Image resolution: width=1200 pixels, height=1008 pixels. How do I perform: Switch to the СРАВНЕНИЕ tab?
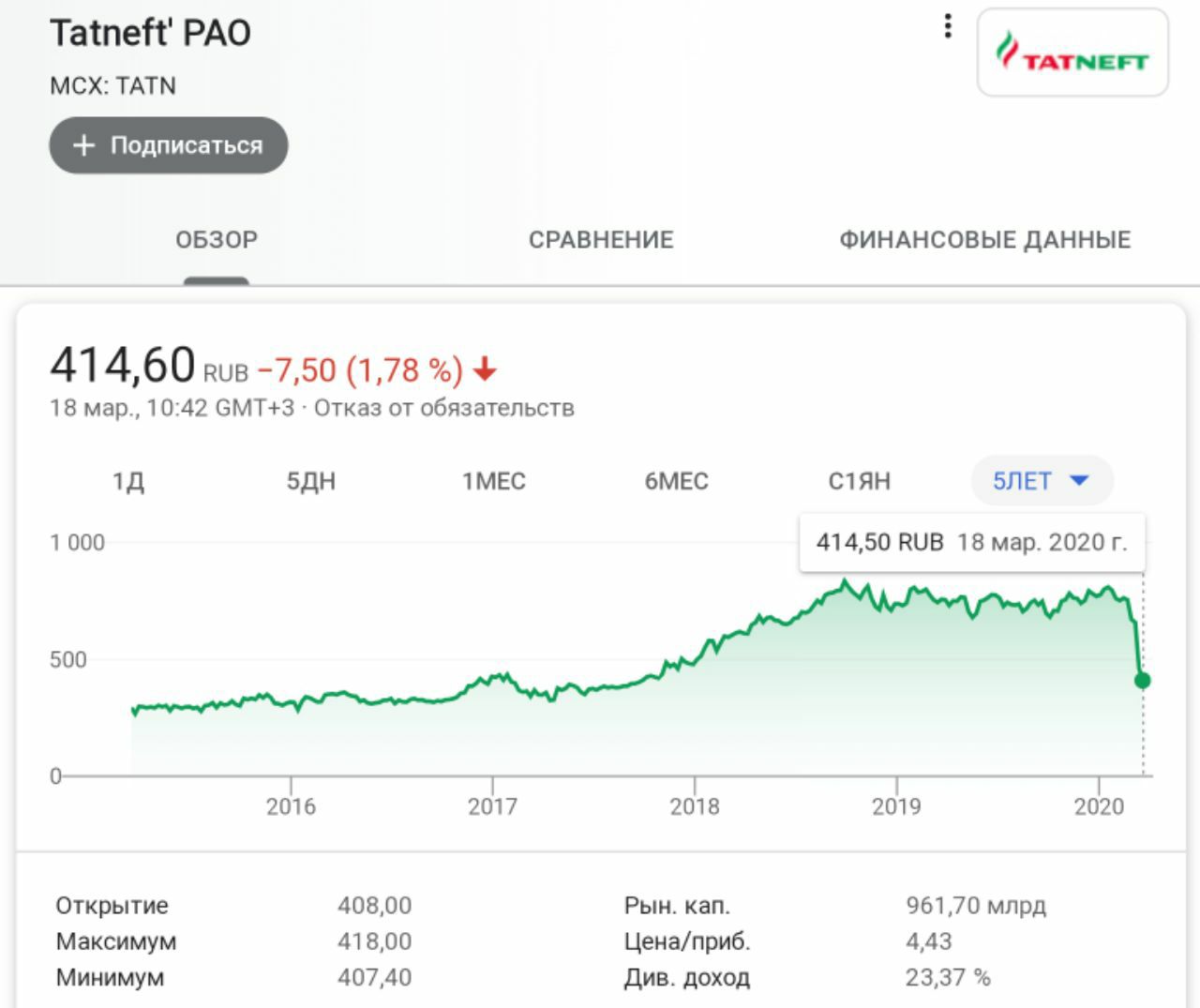[x=601, y=240]
